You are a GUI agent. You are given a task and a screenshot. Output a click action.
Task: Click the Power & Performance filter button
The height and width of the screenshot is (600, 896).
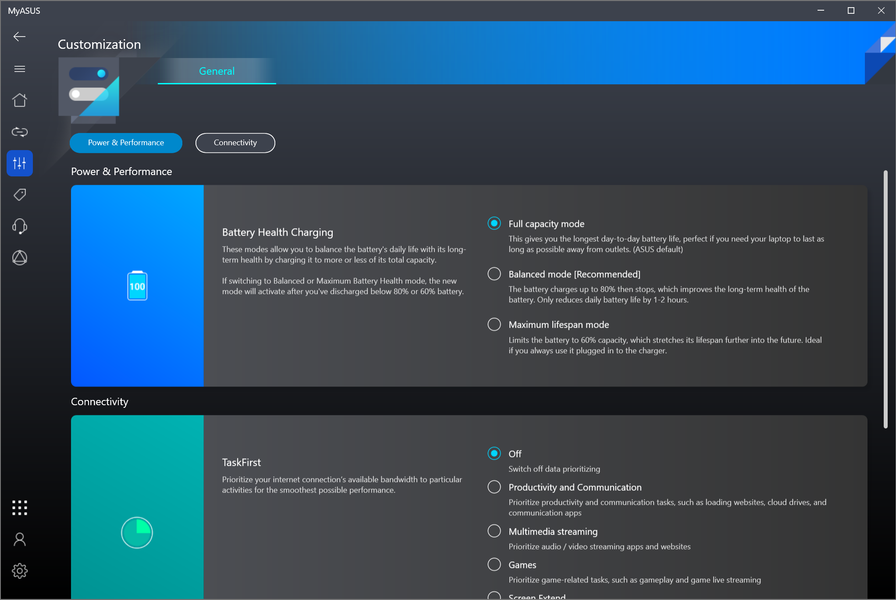[126, 143]
